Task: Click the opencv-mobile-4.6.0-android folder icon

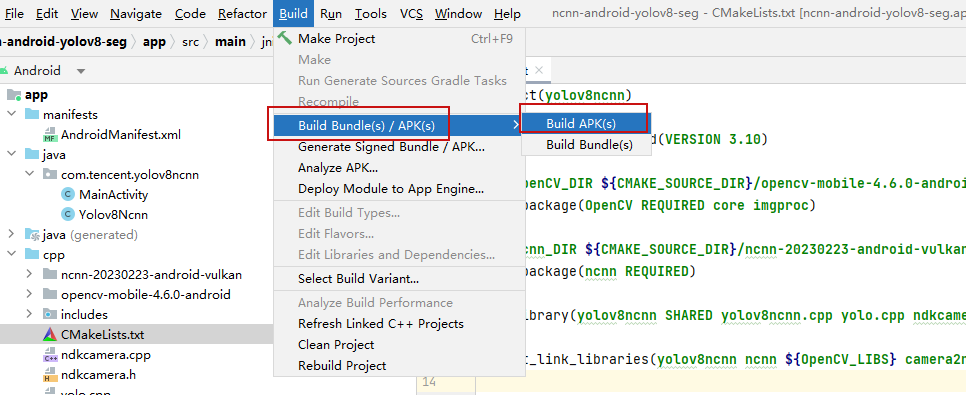Action: pyautogui.click(x=50, y=295)
